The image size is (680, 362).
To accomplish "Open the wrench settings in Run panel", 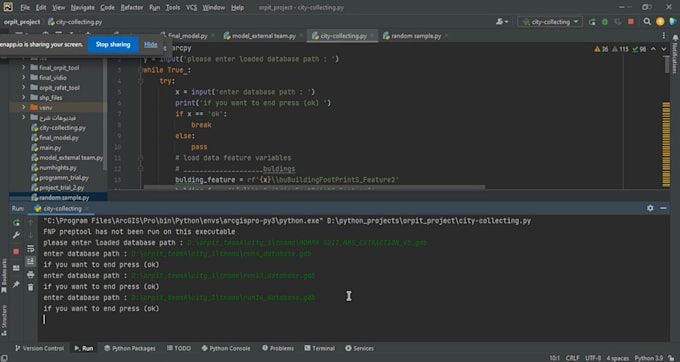I will [16, 235].
